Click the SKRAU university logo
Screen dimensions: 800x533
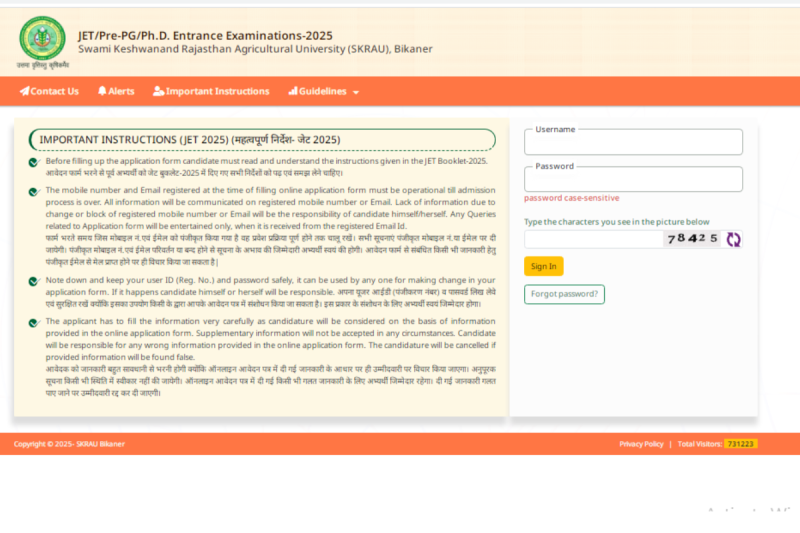pyautogui.click(x=42, y=40)
